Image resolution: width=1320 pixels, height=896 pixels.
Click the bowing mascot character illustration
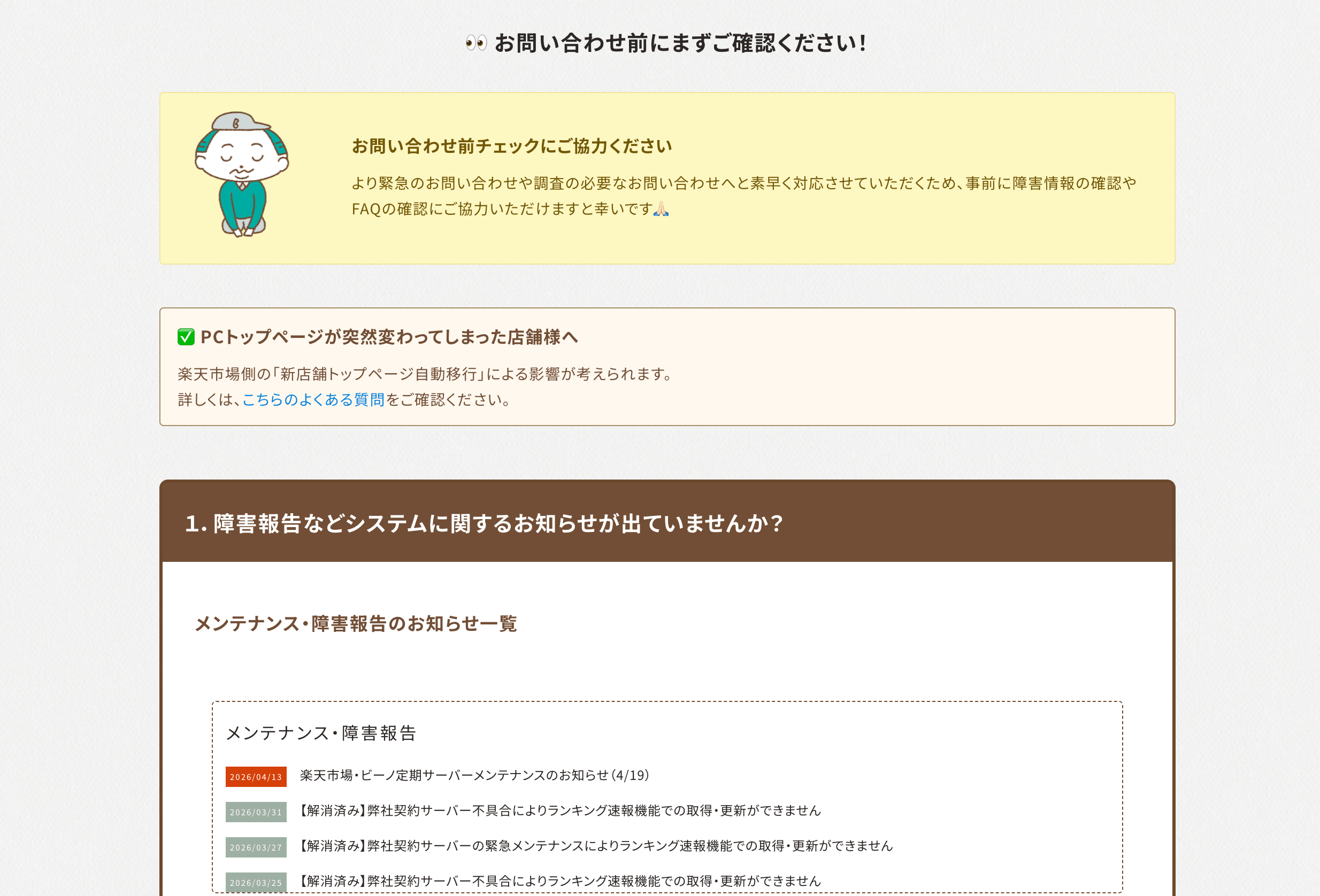242,174
